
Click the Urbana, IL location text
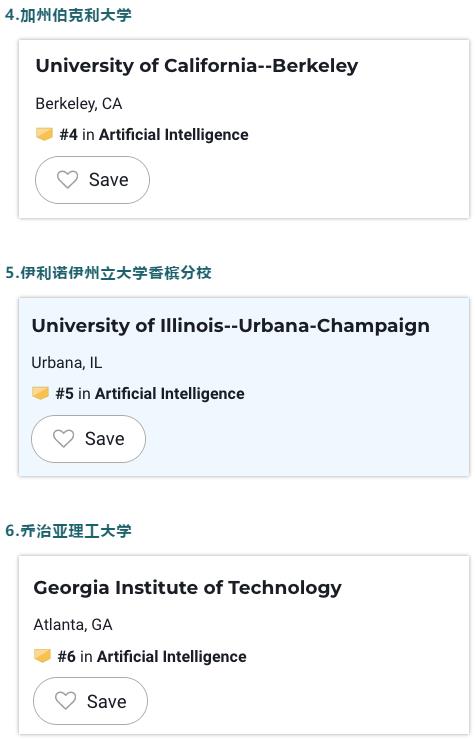pos(66,362)
